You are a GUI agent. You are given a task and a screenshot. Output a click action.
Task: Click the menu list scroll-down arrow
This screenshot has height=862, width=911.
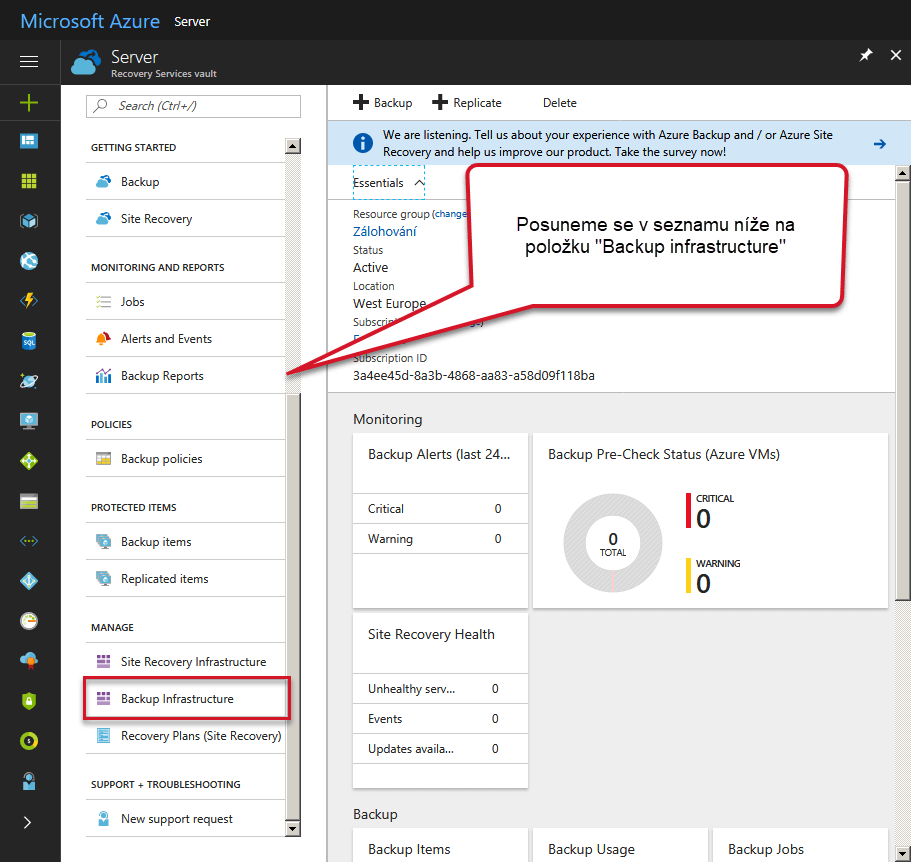click(293, 828)
